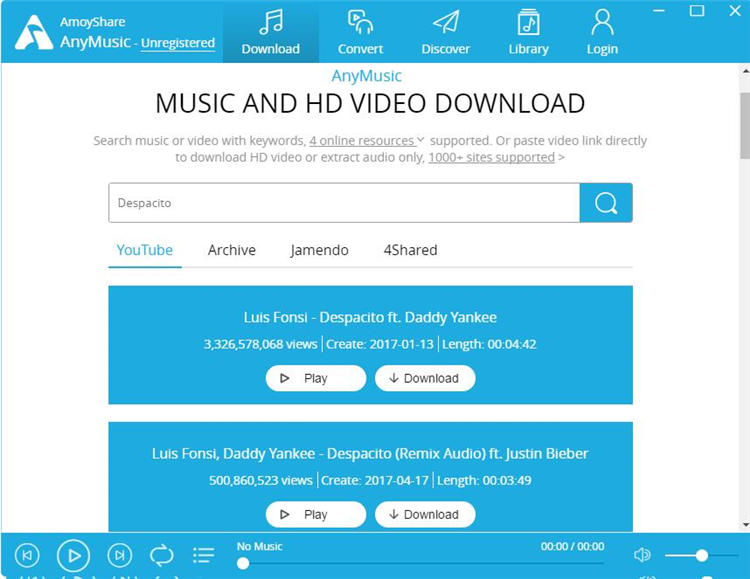Download Despacito Remix Audio ft. Justin Bieber

click(425, 514)
